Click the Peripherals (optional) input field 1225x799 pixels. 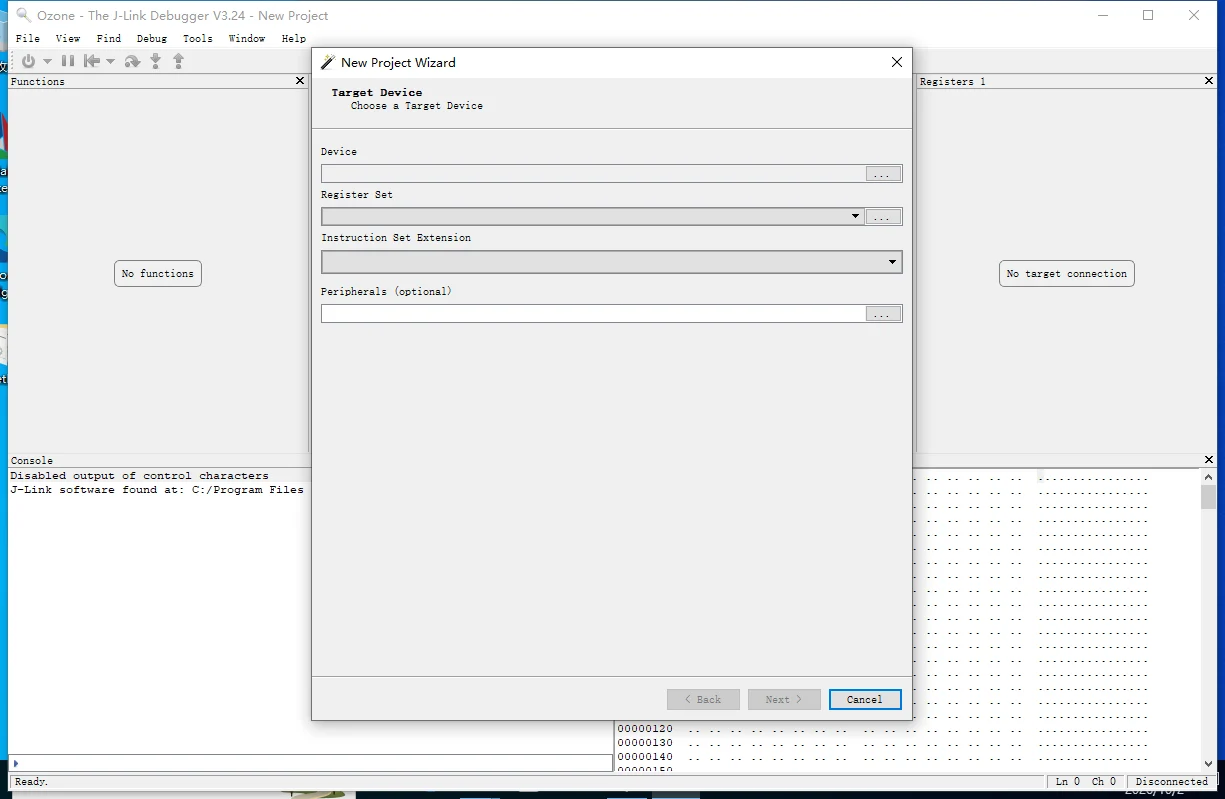pos(594,314)
